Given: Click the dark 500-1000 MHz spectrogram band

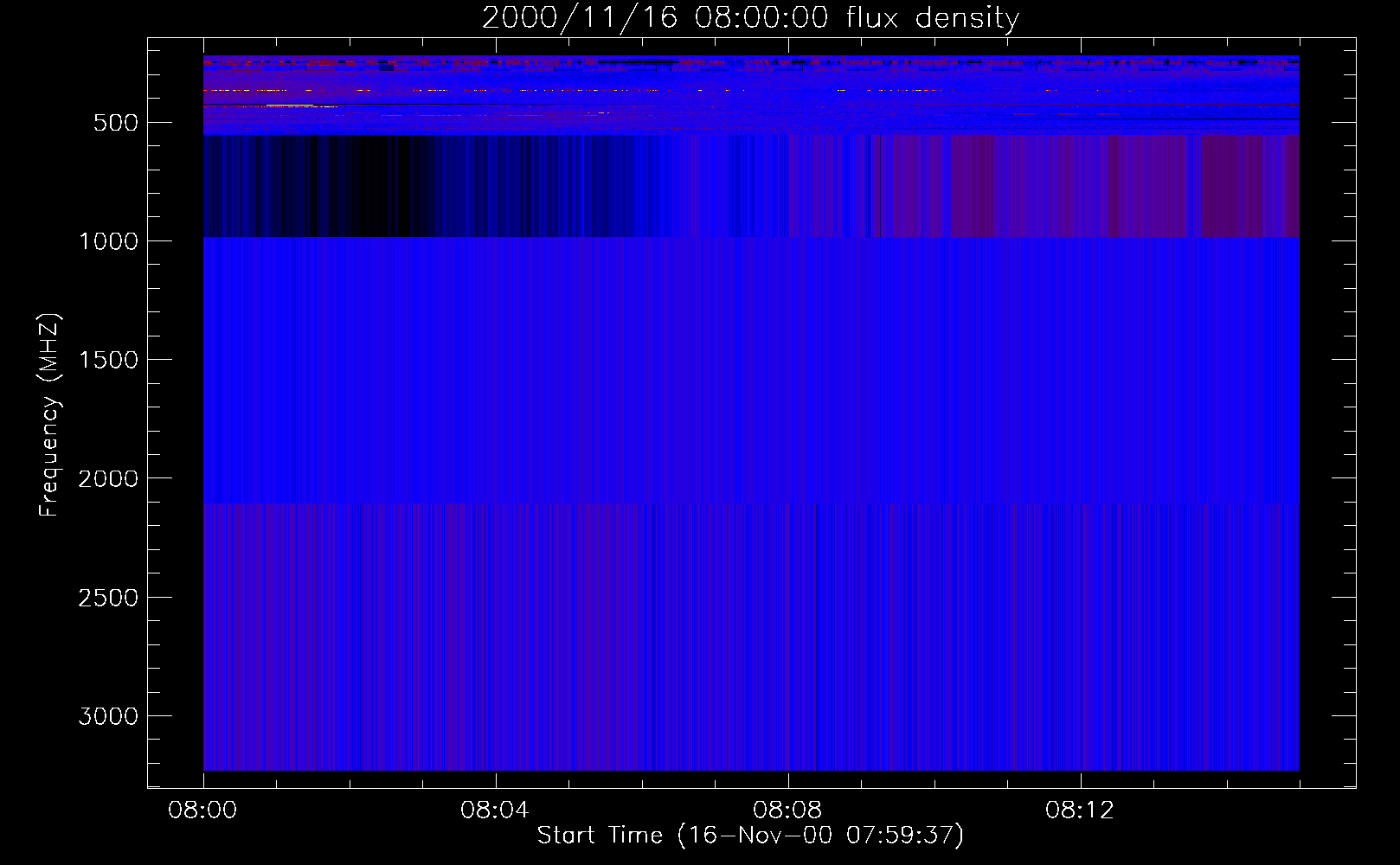Looking at the screenshot, I should click(751, 186).
